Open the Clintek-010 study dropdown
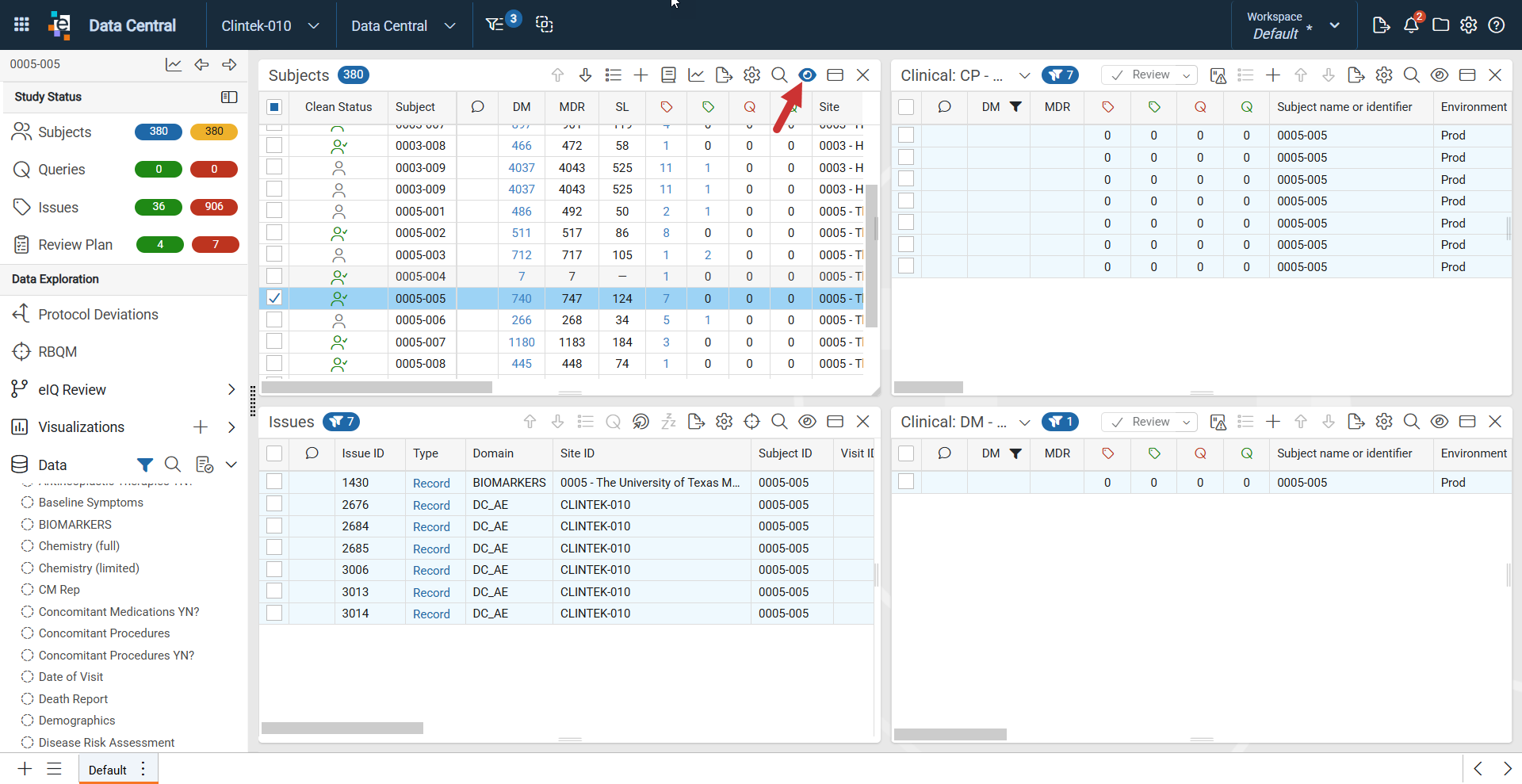 click(270, 25)
